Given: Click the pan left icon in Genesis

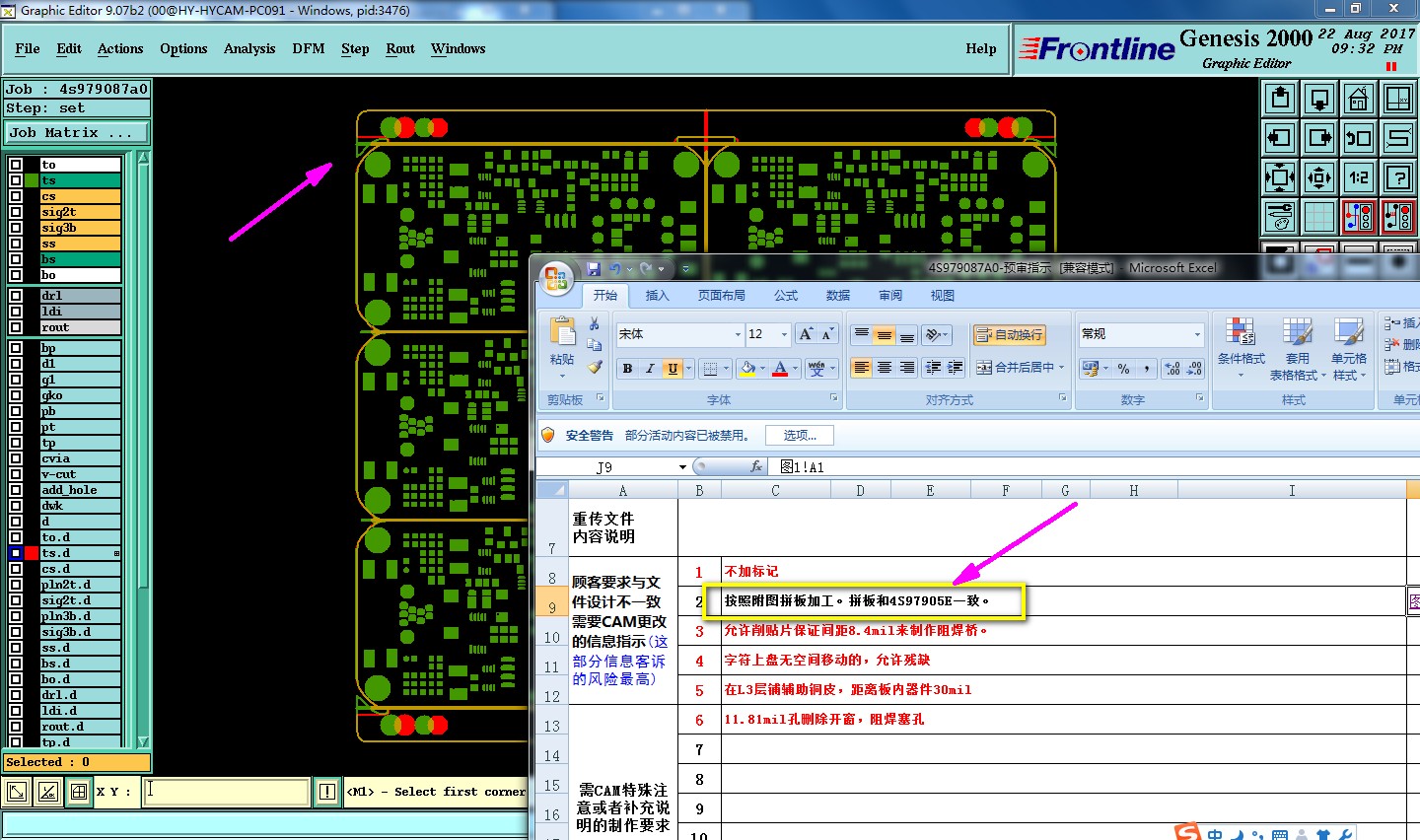Looking at the screenshot, I should tap(1280, 138).
